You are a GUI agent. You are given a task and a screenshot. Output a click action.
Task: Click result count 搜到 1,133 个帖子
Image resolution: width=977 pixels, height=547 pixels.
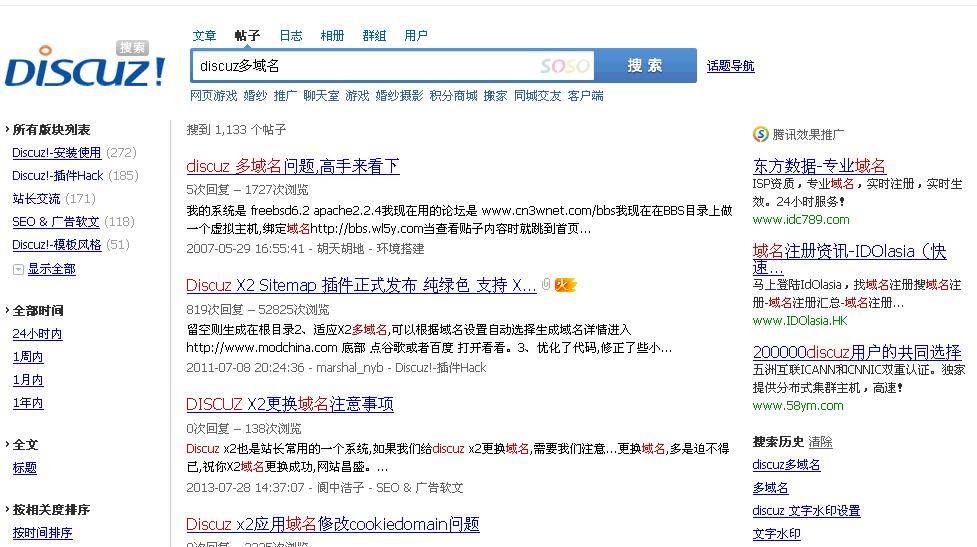[x=236, y=130]
